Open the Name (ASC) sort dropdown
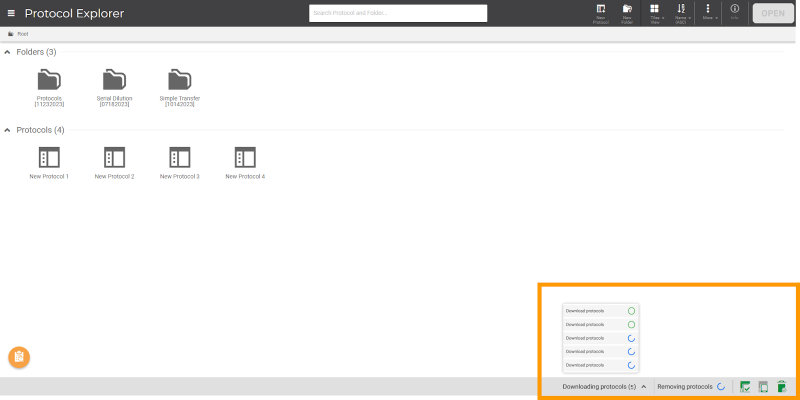This screenshot has height=400, width=800. [x=682, y=12]
